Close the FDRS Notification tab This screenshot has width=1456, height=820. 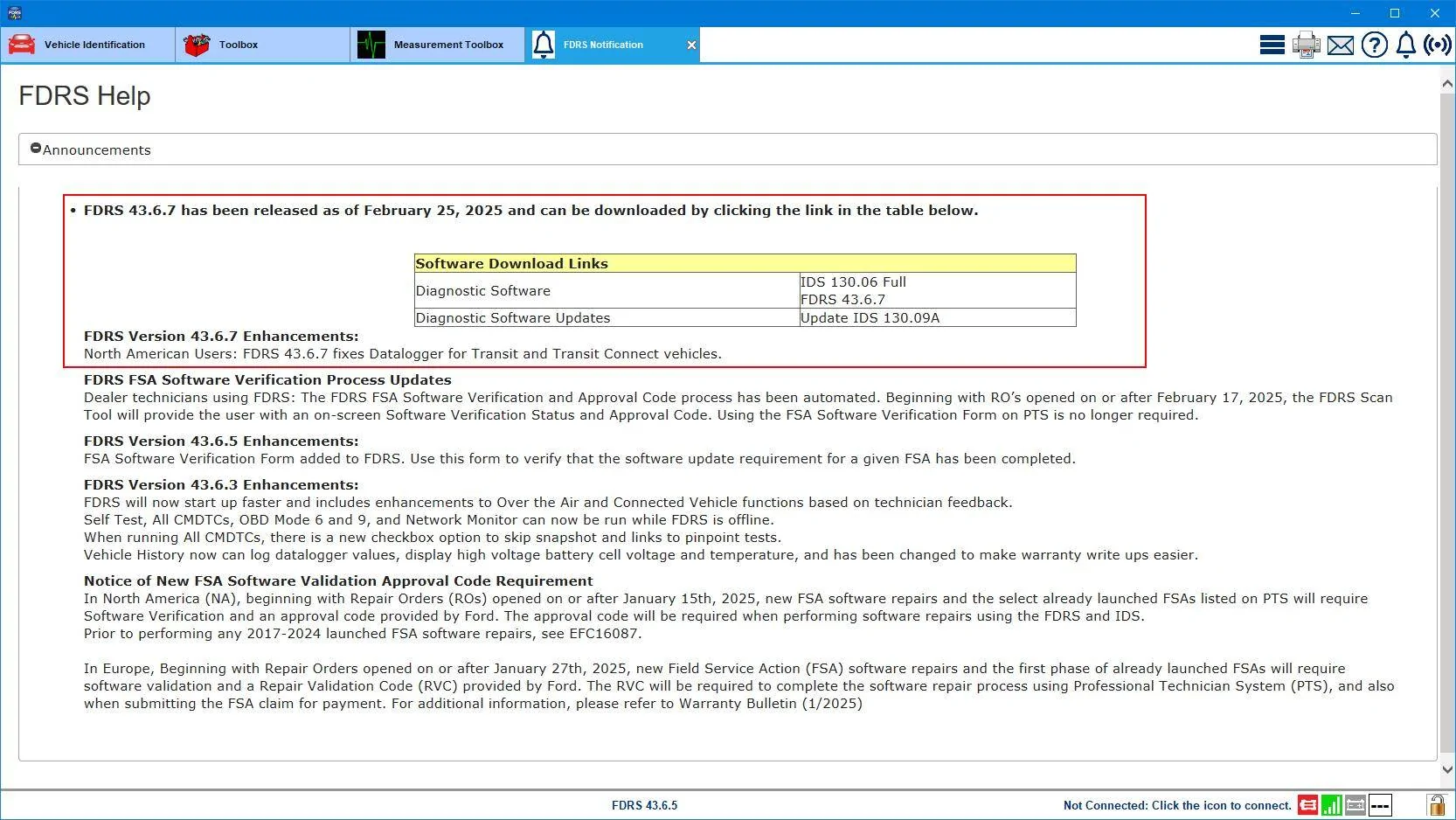(691, 45)
